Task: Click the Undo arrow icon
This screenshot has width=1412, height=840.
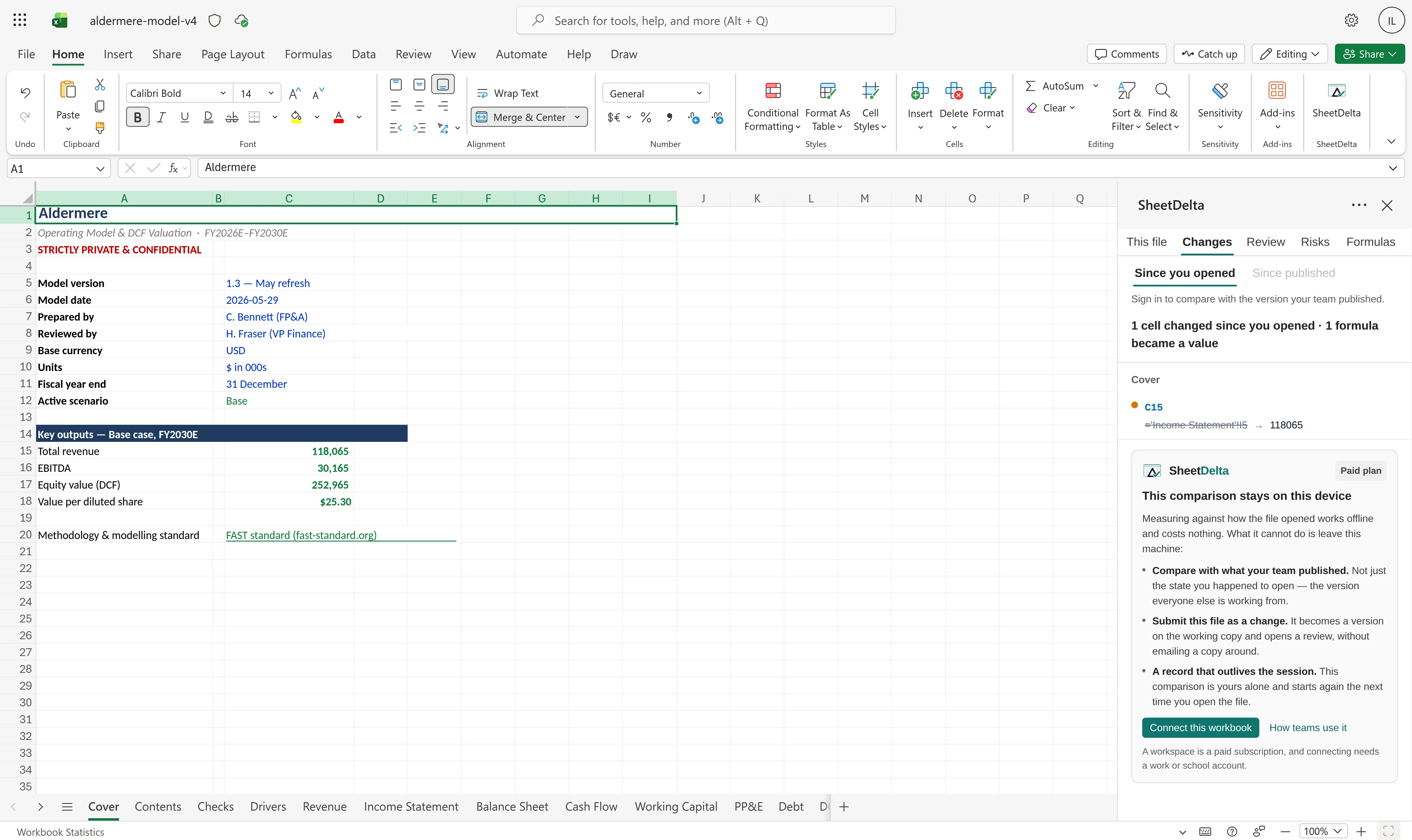Action: coord(25,92)
